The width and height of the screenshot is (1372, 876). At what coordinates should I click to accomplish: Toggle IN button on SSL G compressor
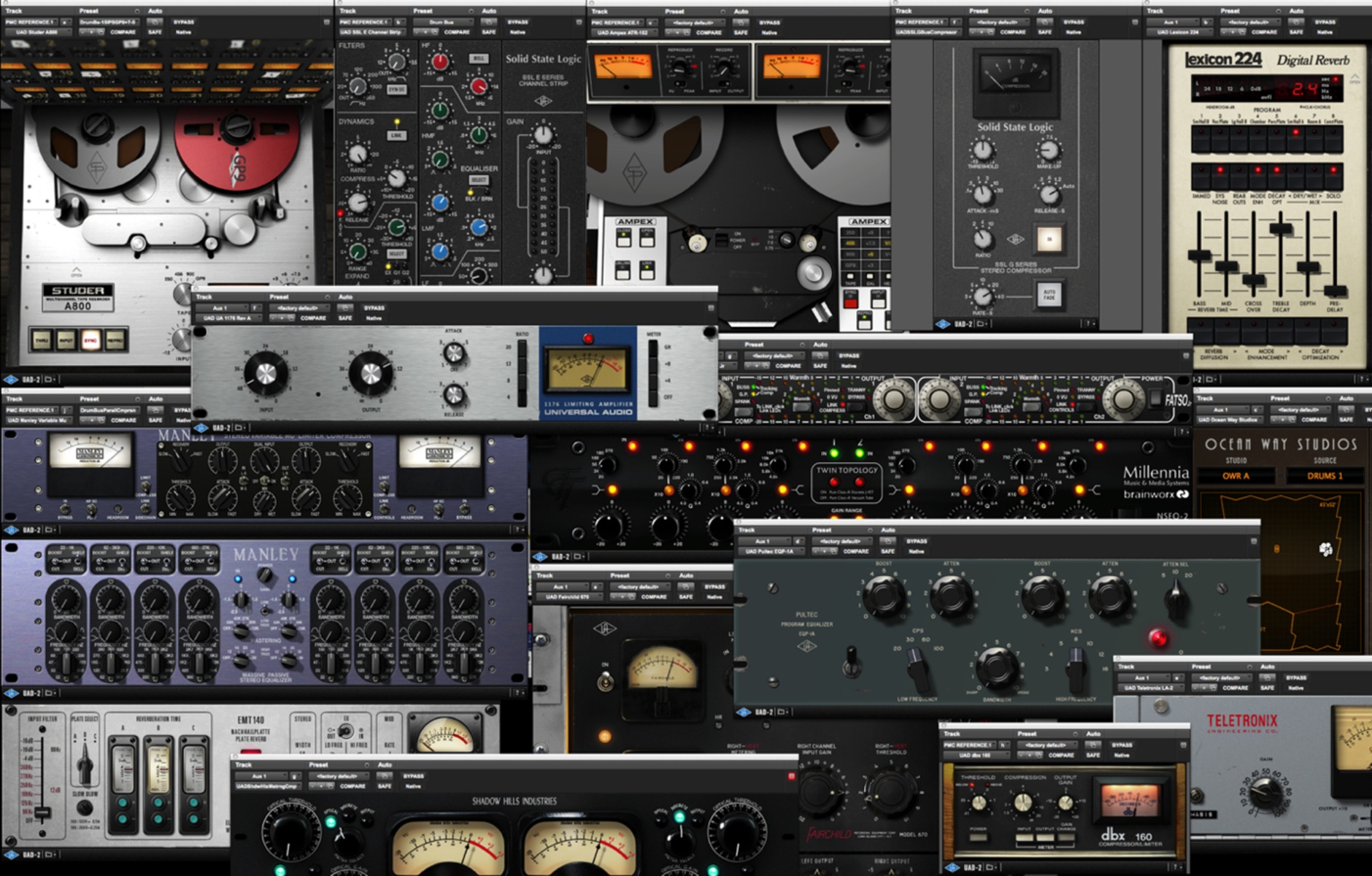click(x=1049, y=239)
